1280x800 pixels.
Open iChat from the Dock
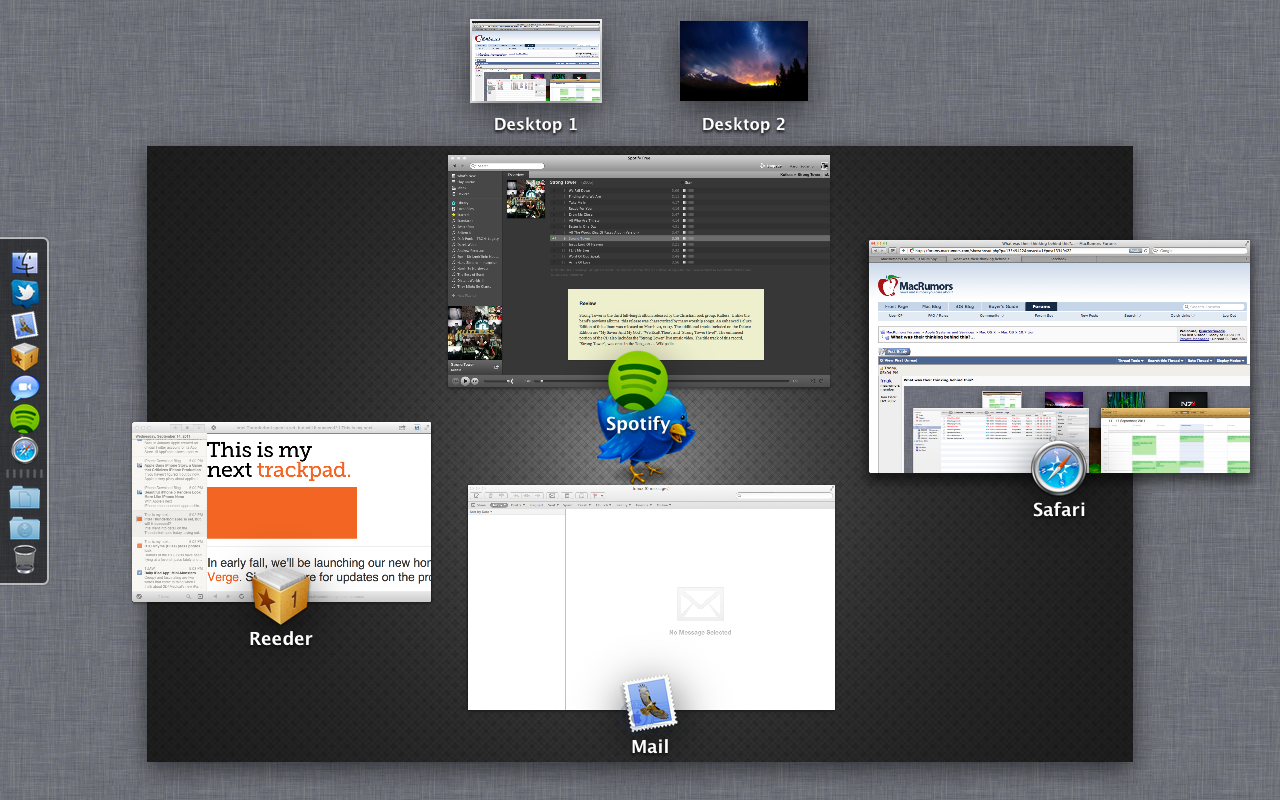point(25,387)
